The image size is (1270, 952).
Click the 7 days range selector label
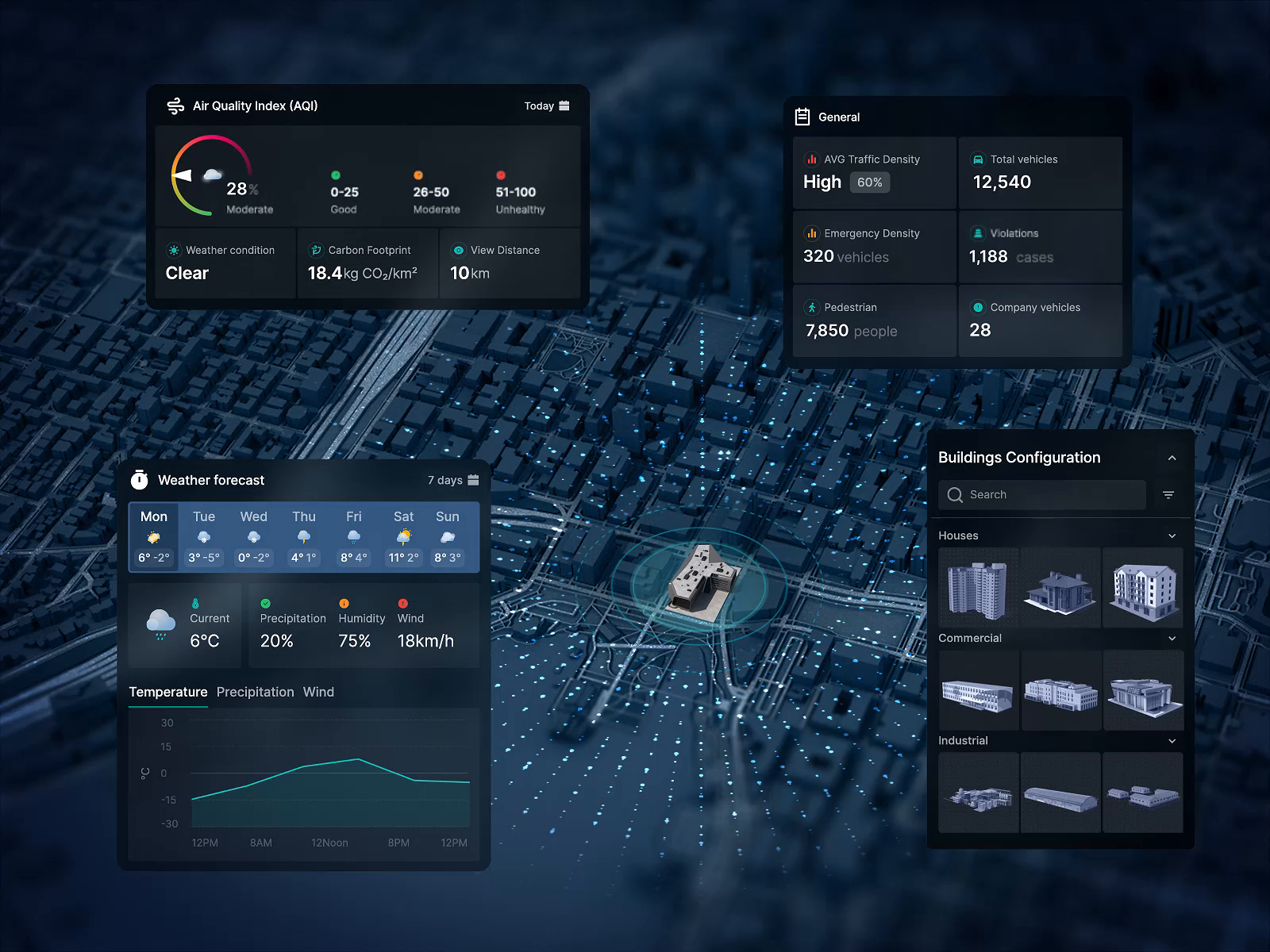444,480
